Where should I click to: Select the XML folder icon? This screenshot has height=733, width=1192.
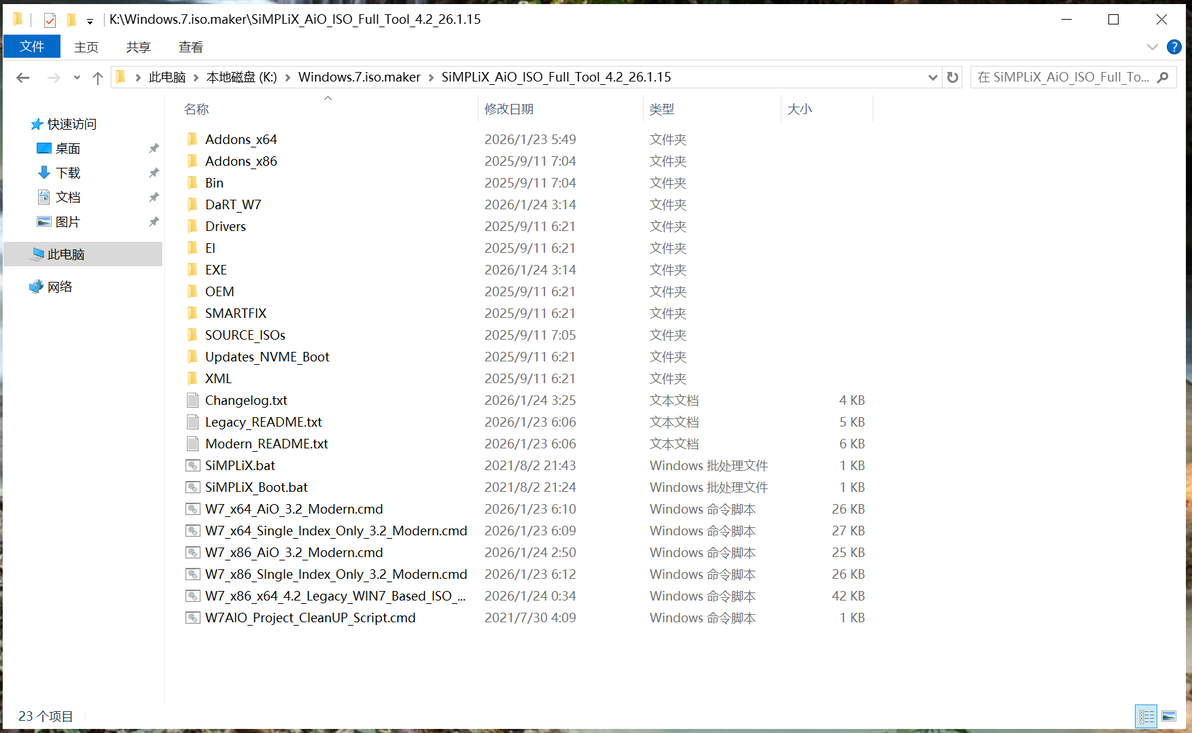(192, 379)
